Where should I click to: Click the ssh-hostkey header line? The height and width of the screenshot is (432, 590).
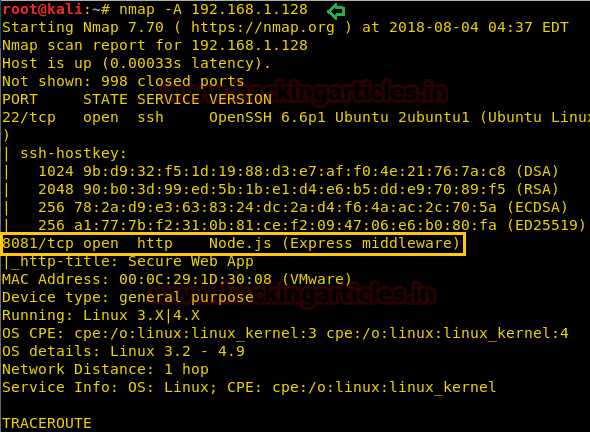(73, 154)
